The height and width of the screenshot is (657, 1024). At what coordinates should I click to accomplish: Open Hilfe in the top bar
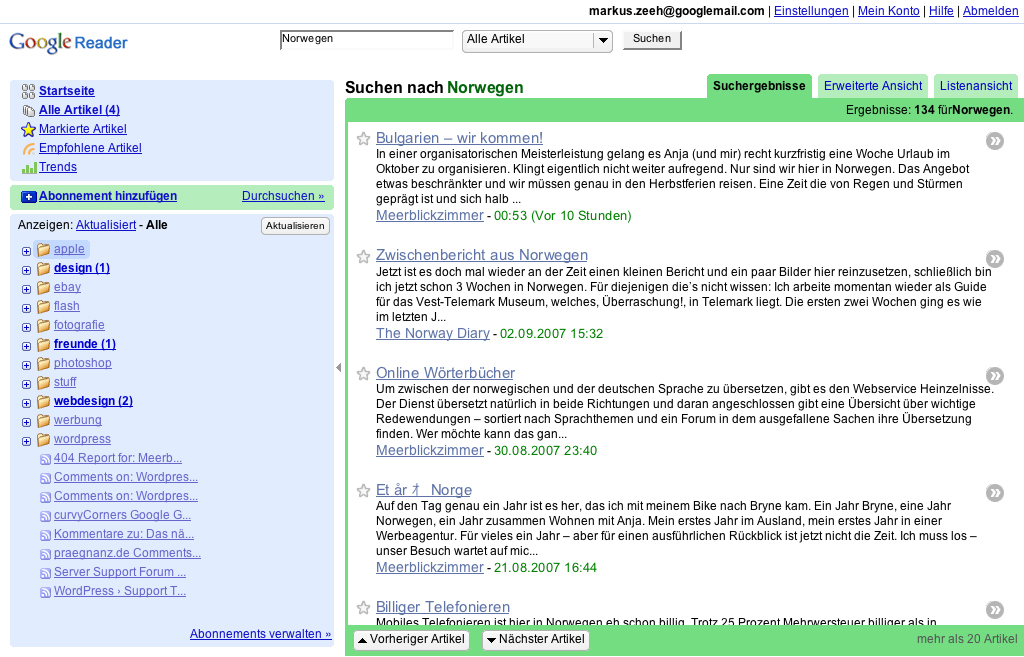tap(941, 11)
